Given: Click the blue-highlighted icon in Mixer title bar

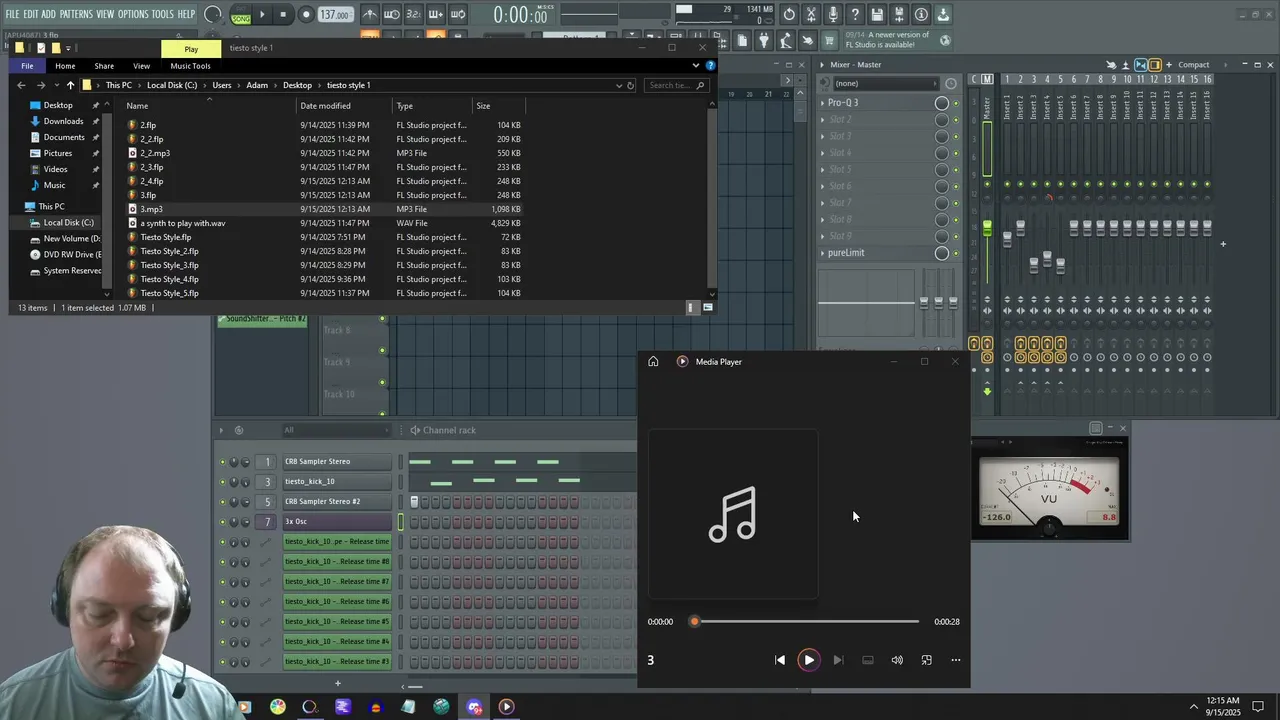Looking at the screenshot, I should [1140, 65].
